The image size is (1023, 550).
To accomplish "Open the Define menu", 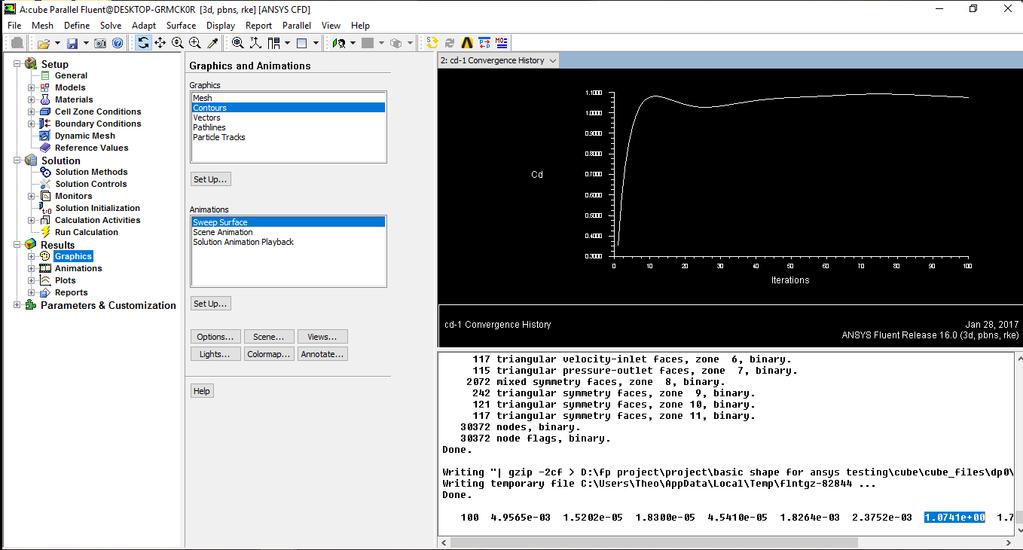I will pyautogui.click(x=77, y=25).
